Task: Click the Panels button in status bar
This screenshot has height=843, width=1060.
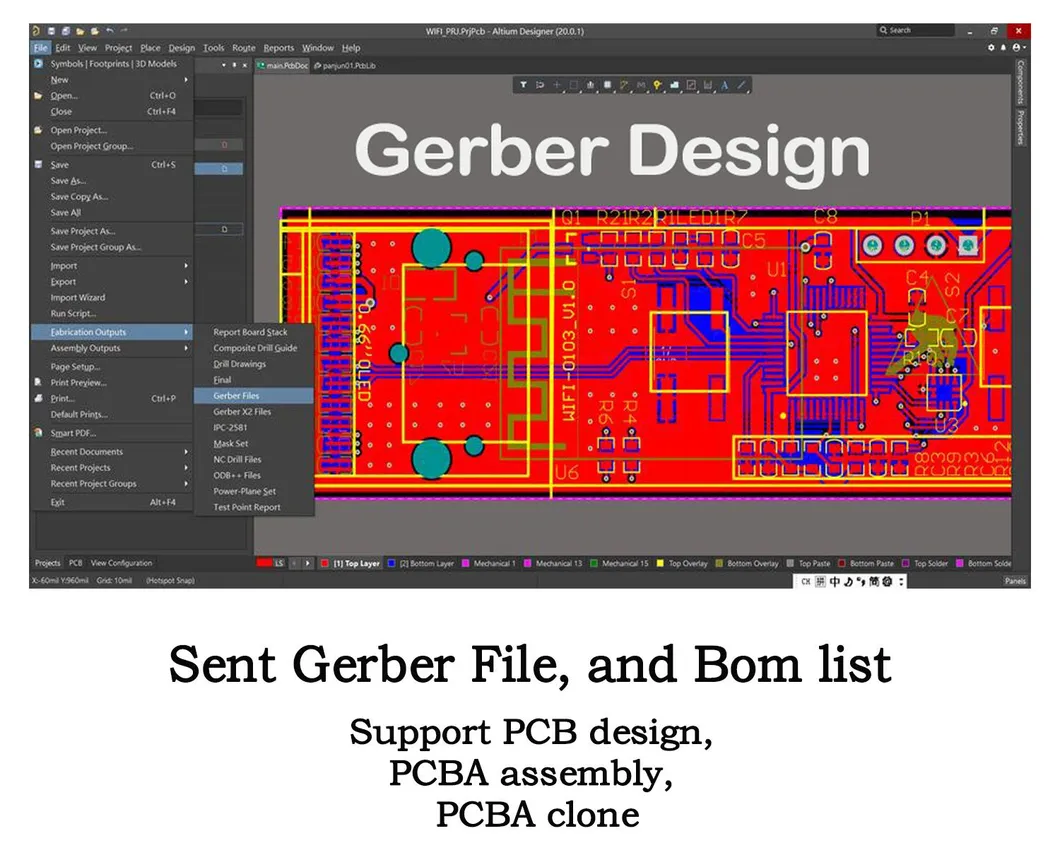Action: (1015, 581)
